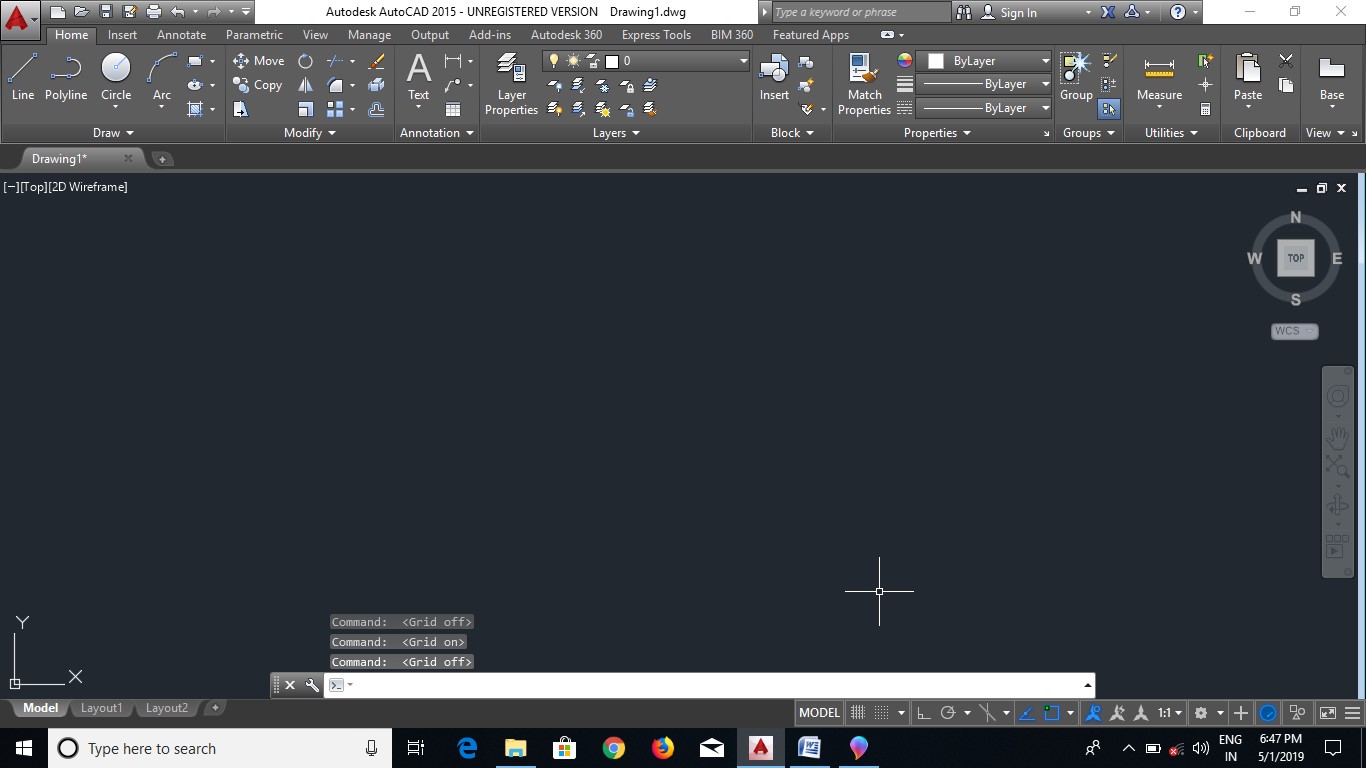Toggle polar tracking in status bar
The width and height of the screenshot is (1366, 768).
(x=948, y=713)
